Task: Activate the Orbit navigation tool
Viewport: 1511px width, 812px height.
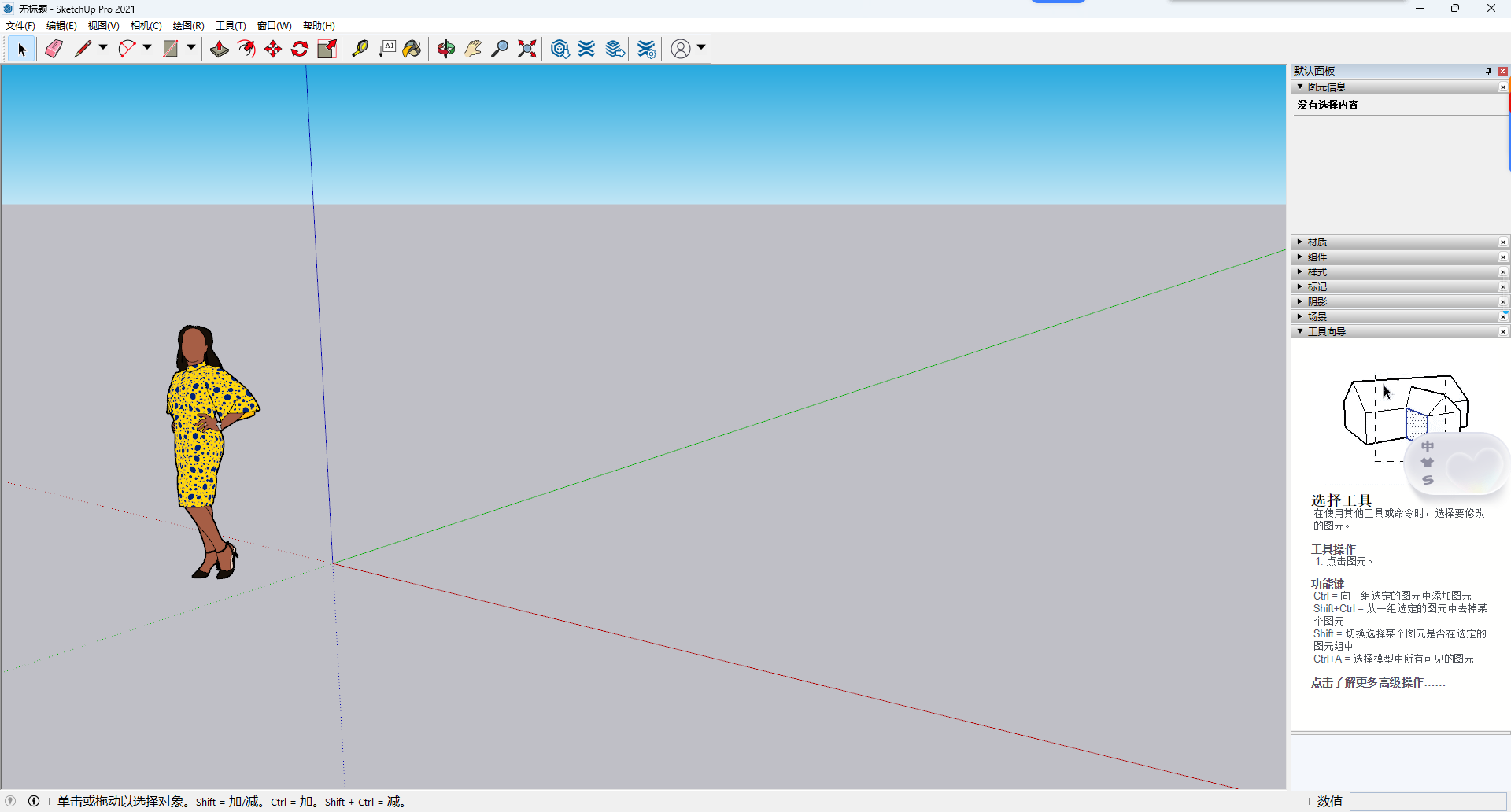Action: [446, 48]
